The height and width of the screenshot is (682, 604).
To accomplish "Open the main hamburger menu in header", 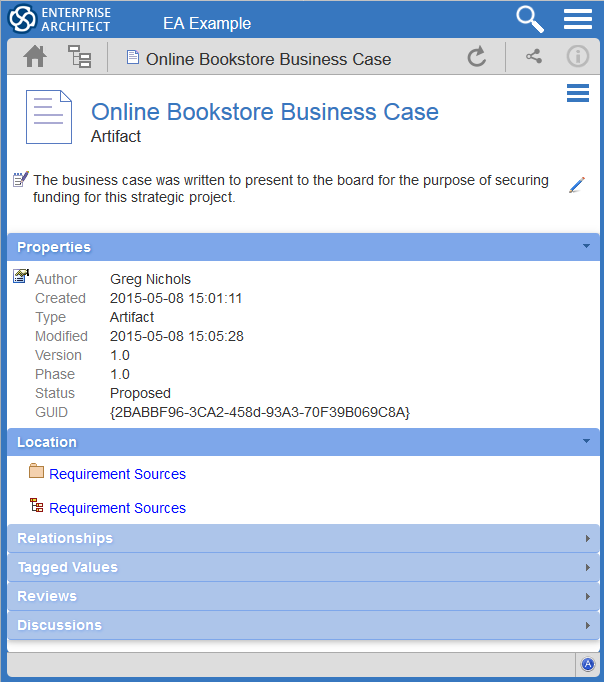I will pos(578,19).
